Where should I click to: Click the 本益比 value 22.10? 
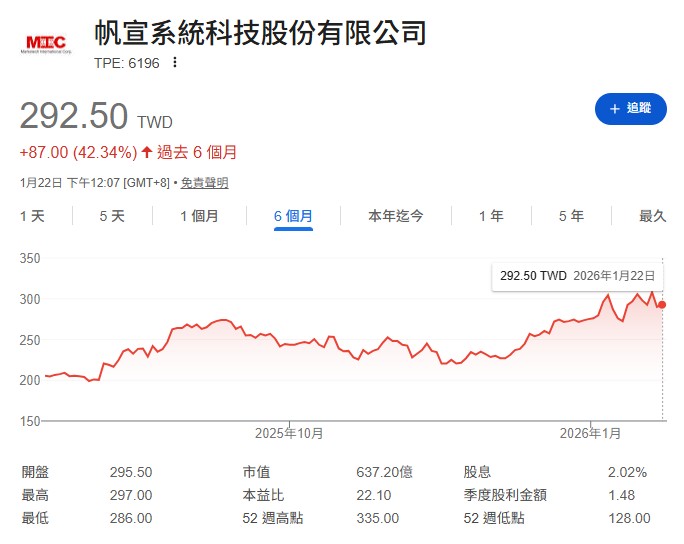374,495
